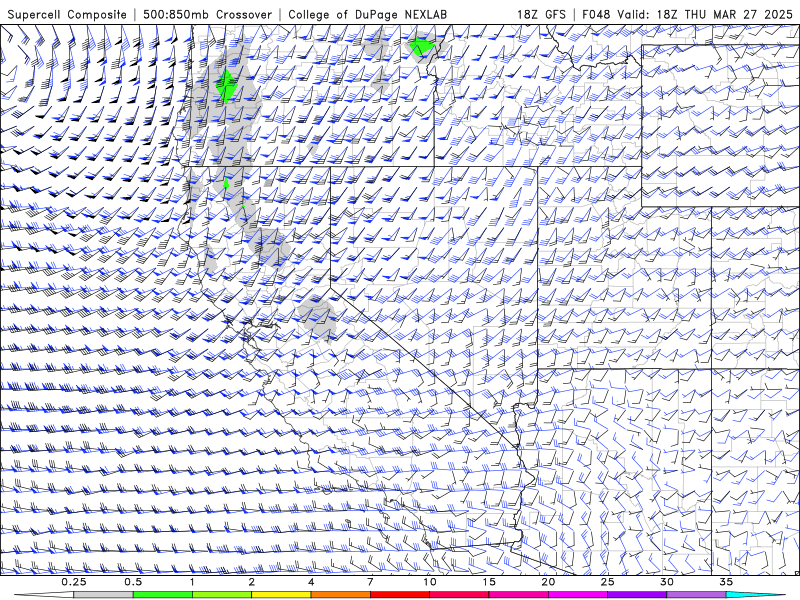Select the gray 0.25–0.5 colorbar segment

click(103, 595)
